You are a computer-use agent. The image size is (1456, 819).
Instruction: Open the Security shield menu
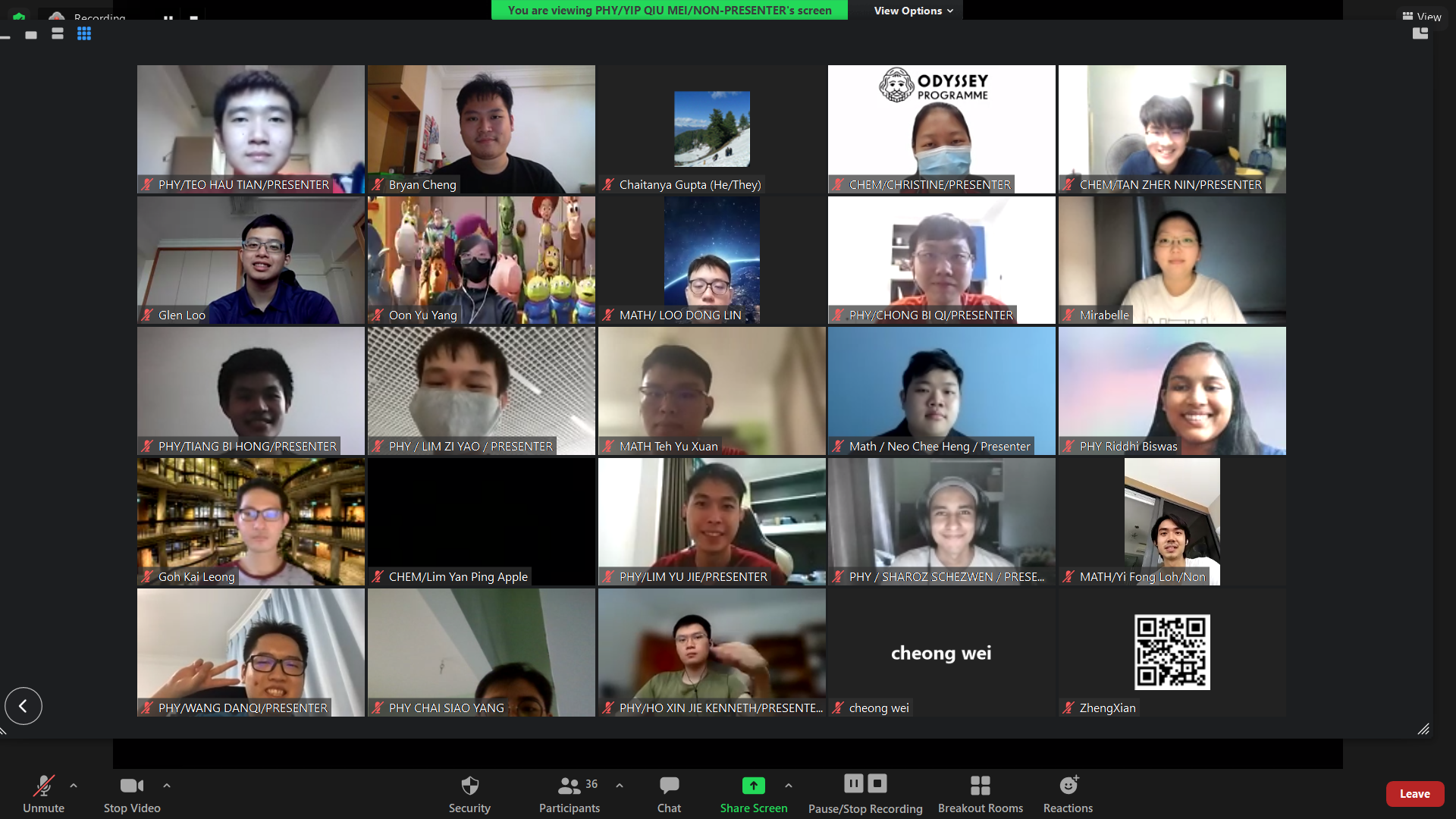(469, 793)
